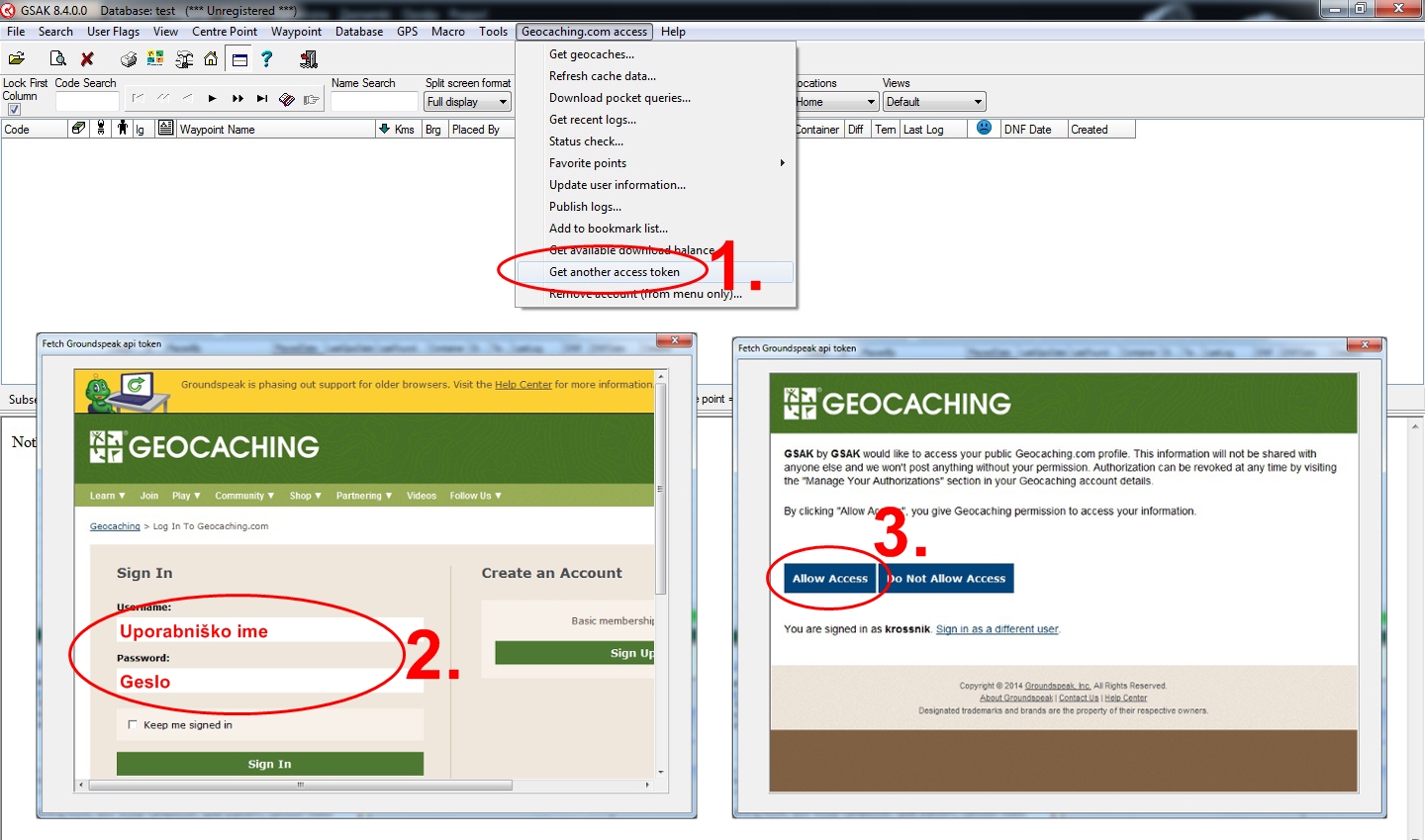
Task: Click the house home location icon
Action: [x=211, y=59]
